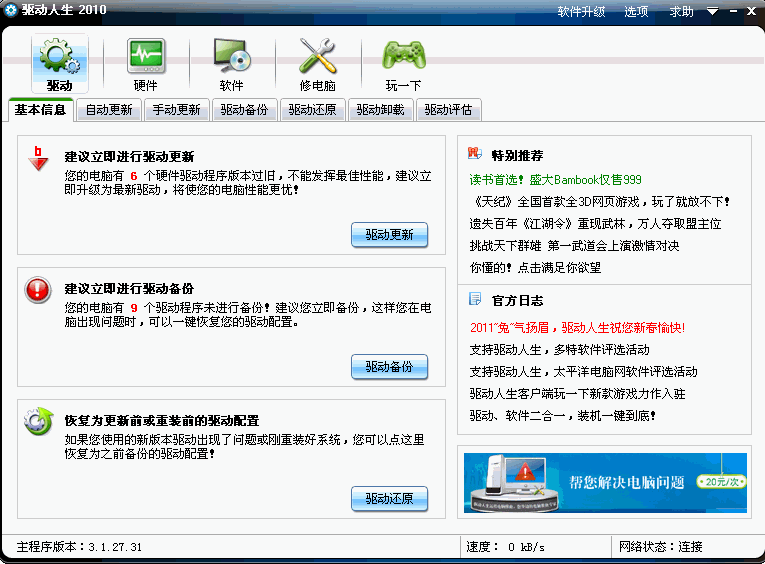This screenshot has height=564, width=765.
Task: Open 求助 in the title bar
Action: [x=681, y=11]
